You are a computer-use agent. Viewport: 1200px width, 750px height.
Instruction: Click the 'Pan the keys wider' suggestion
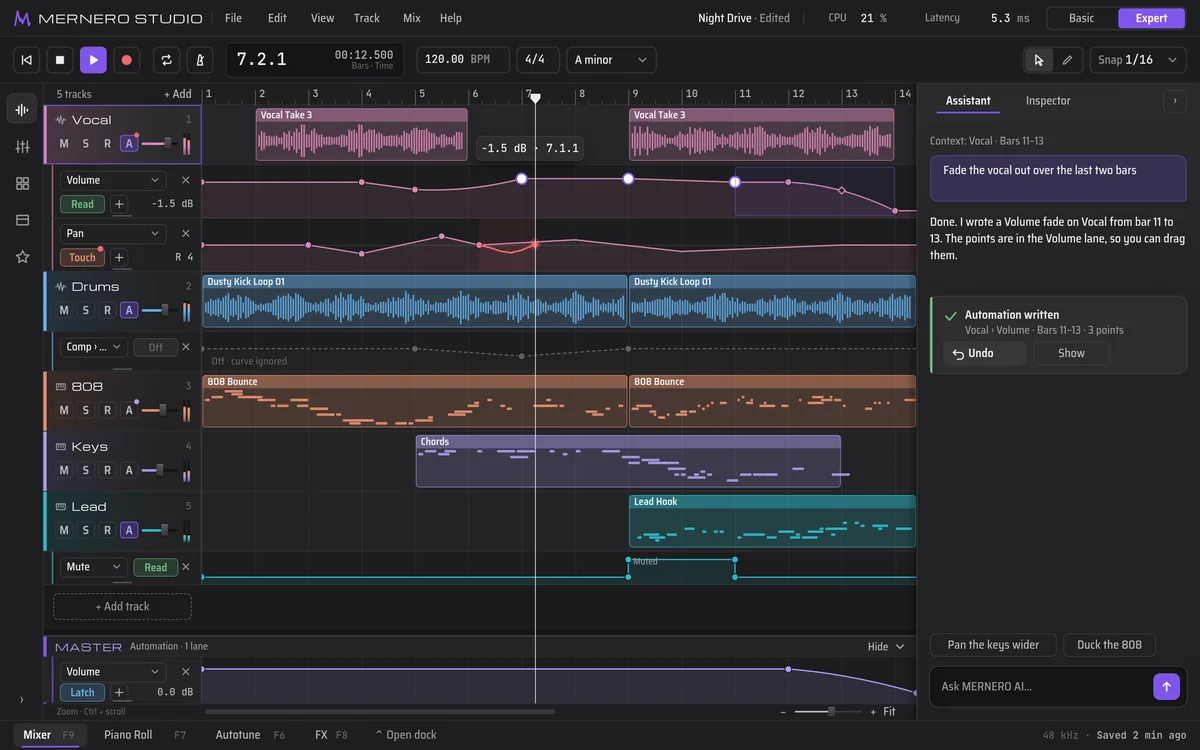pyautogui.click(x=993, y=645)
